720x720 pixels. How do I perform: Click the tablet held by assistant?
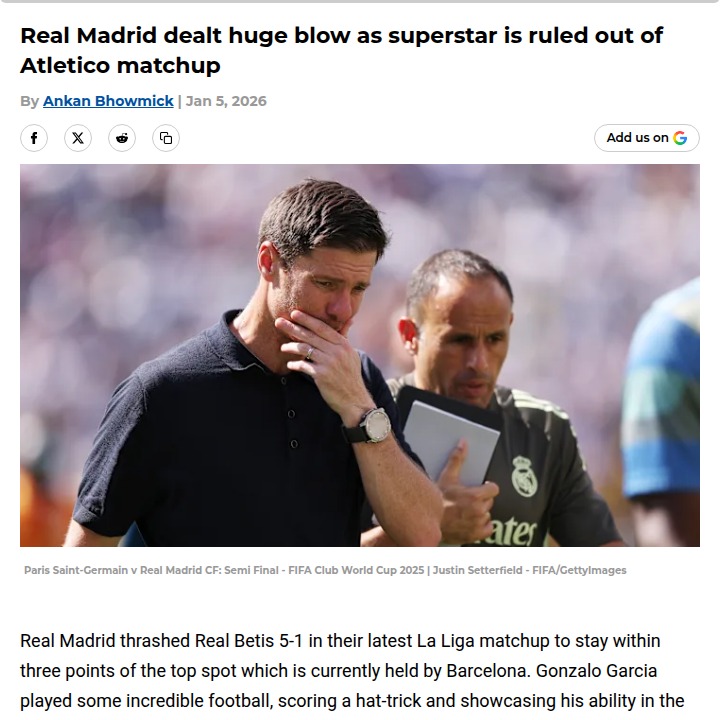click(x=449, y=442)
